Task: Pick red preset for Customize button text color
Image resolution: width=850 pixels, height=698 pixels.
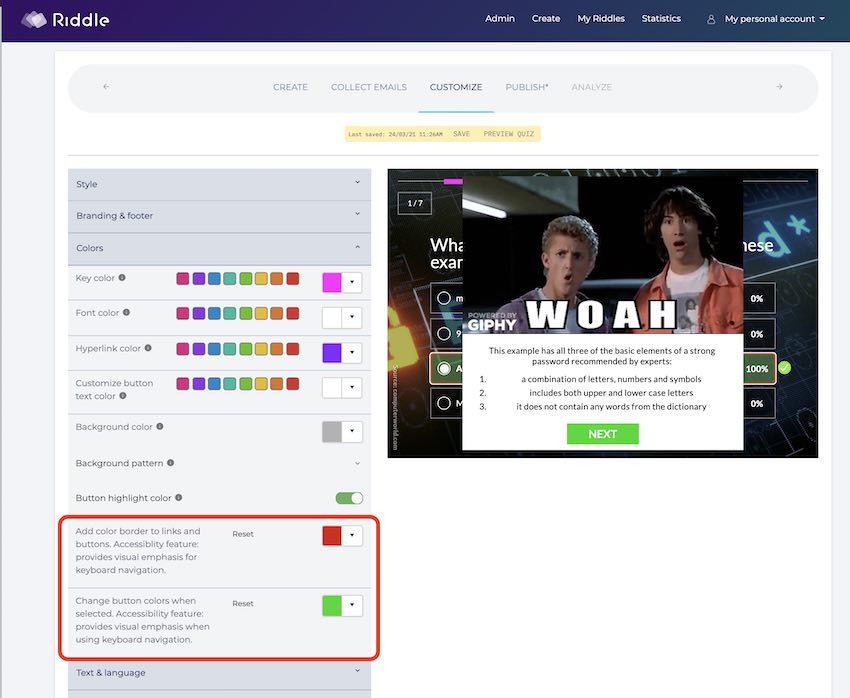Action: coord(293,384)
